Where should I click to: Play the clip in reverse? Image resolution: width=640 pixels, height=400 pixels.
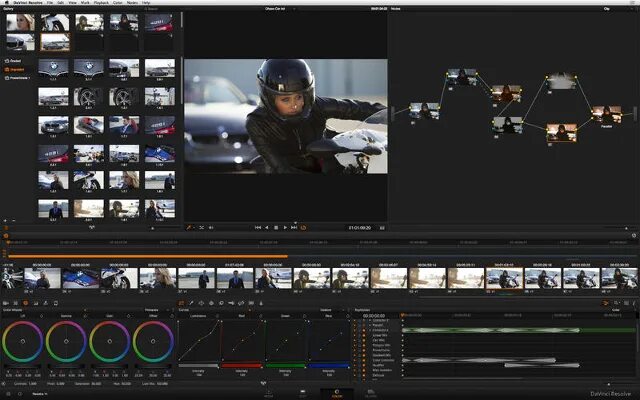click(x=267, y=228)
